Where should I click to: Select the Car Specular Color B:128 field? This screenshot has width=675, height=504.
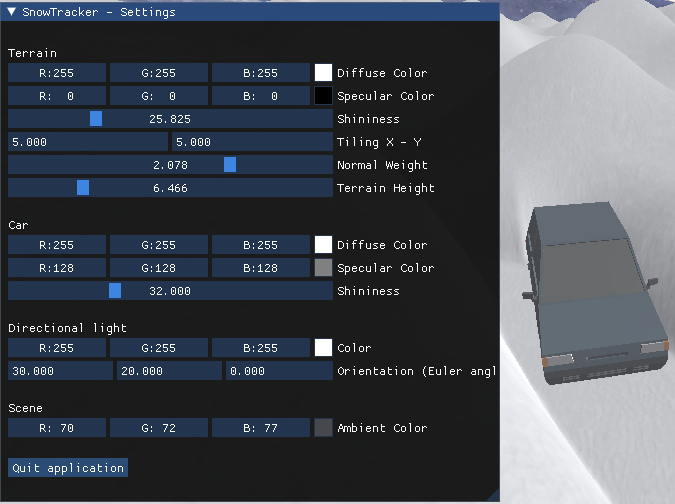(261, 268)
